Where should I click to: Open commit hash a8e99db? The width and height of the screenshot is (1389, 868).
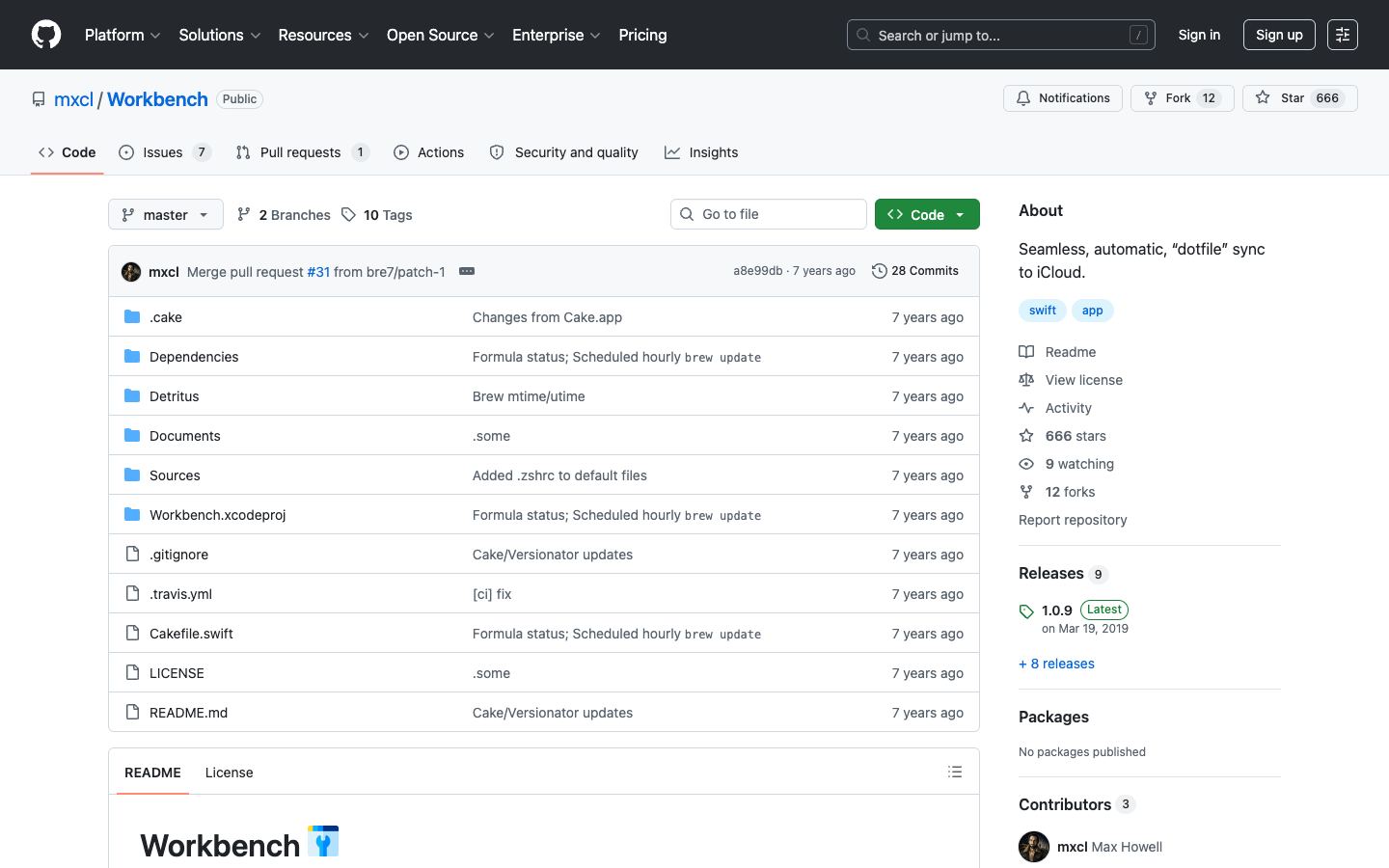pyautogui.click(x=757, y=271)
